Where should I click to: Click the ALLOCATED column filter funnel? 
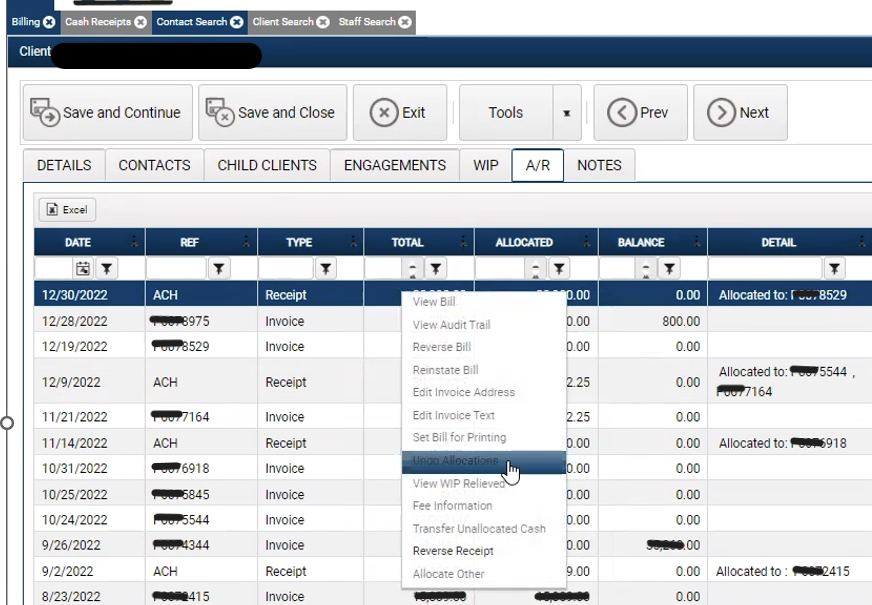tap(559, 269)
